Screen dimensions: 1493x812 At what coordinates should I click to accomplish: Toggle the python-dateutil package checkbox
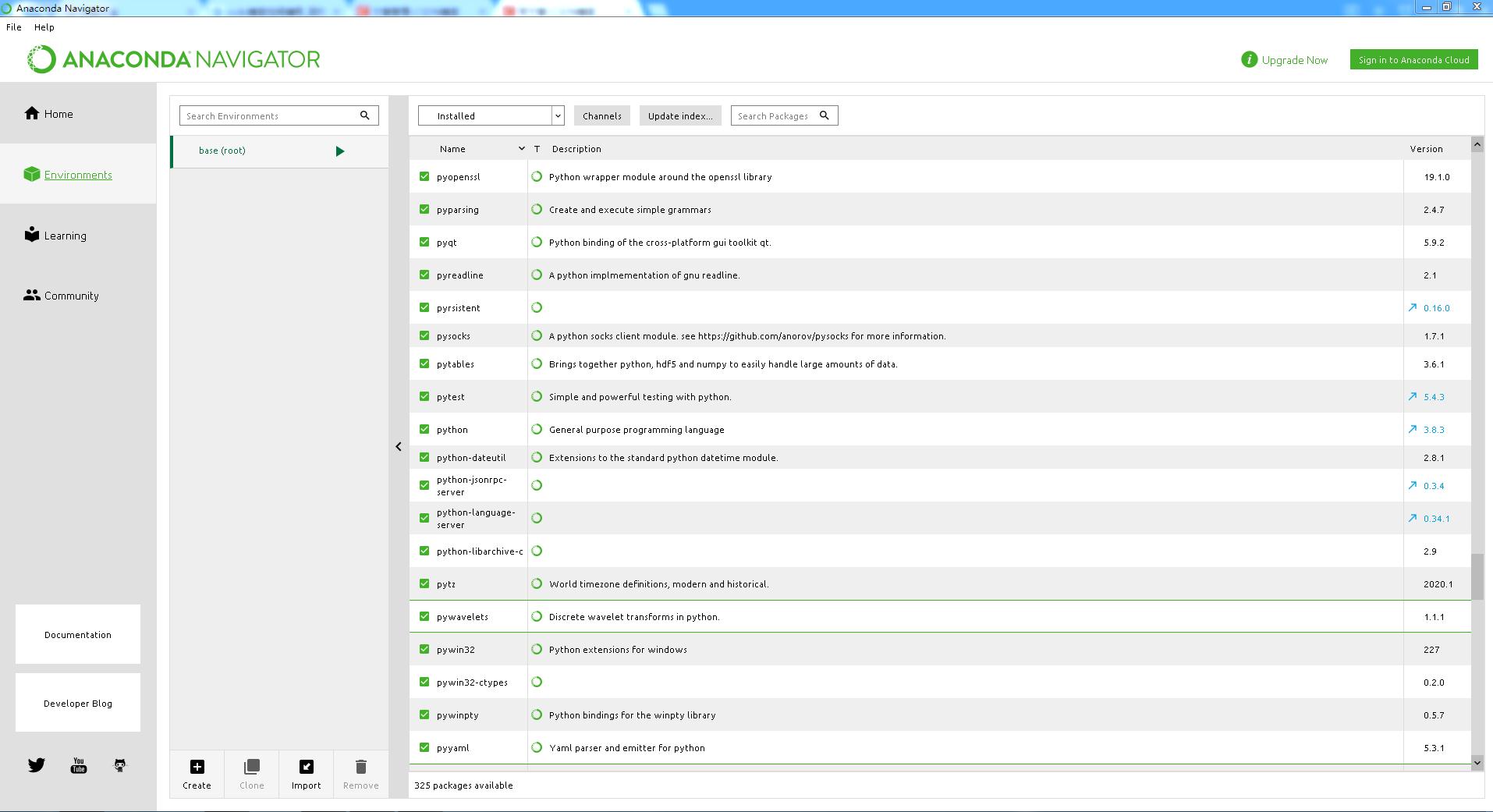(424, 457)
